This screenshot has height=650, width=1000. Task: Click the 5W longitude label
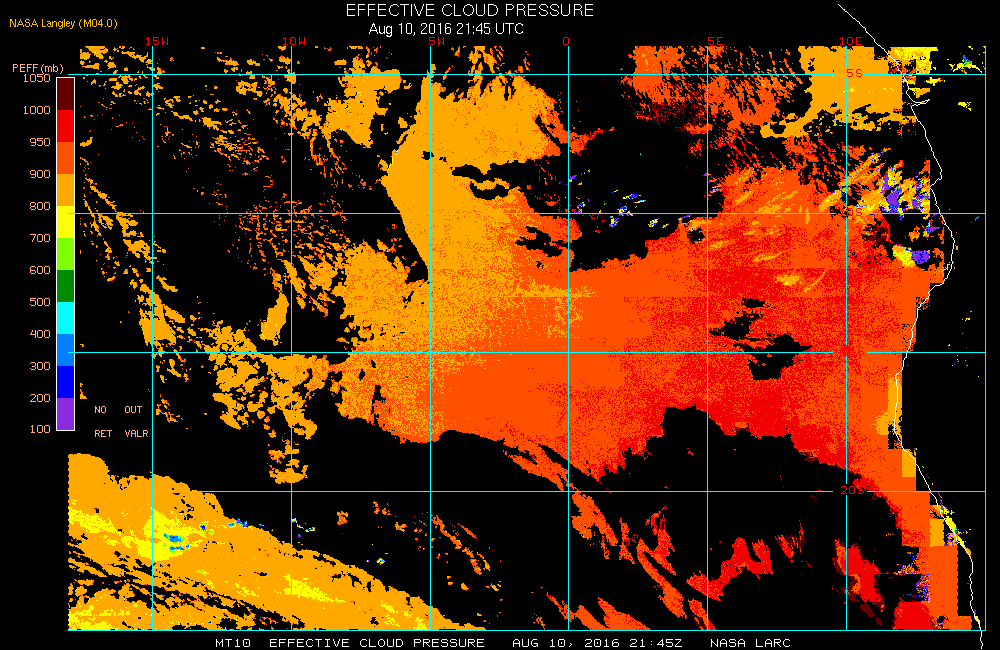pyautogui.click(x=437, y=41)
